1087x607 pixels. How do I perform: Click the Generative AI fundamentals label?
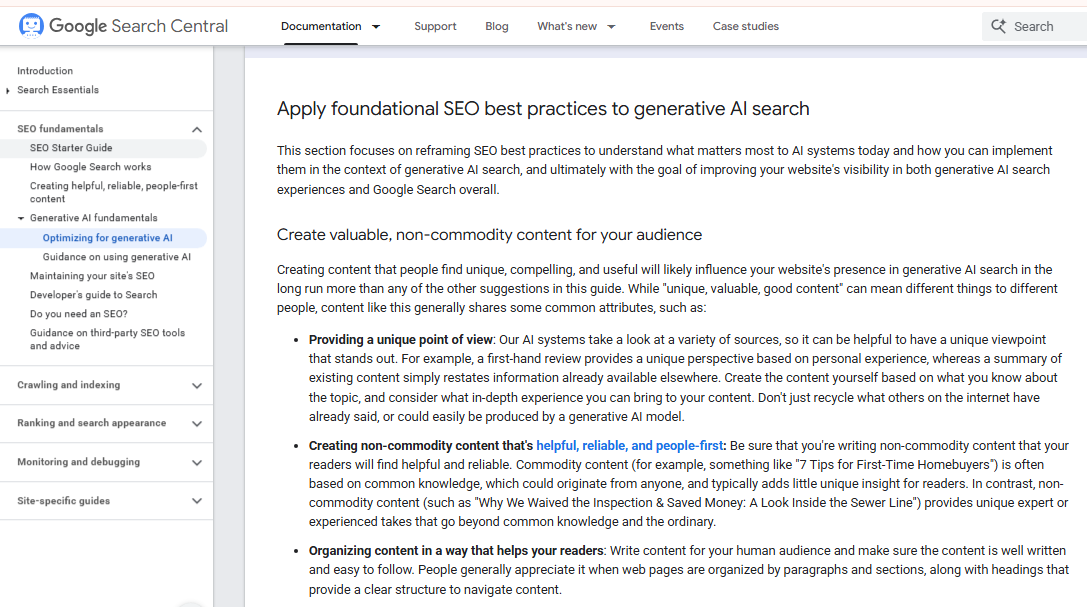tap(94, 218)
